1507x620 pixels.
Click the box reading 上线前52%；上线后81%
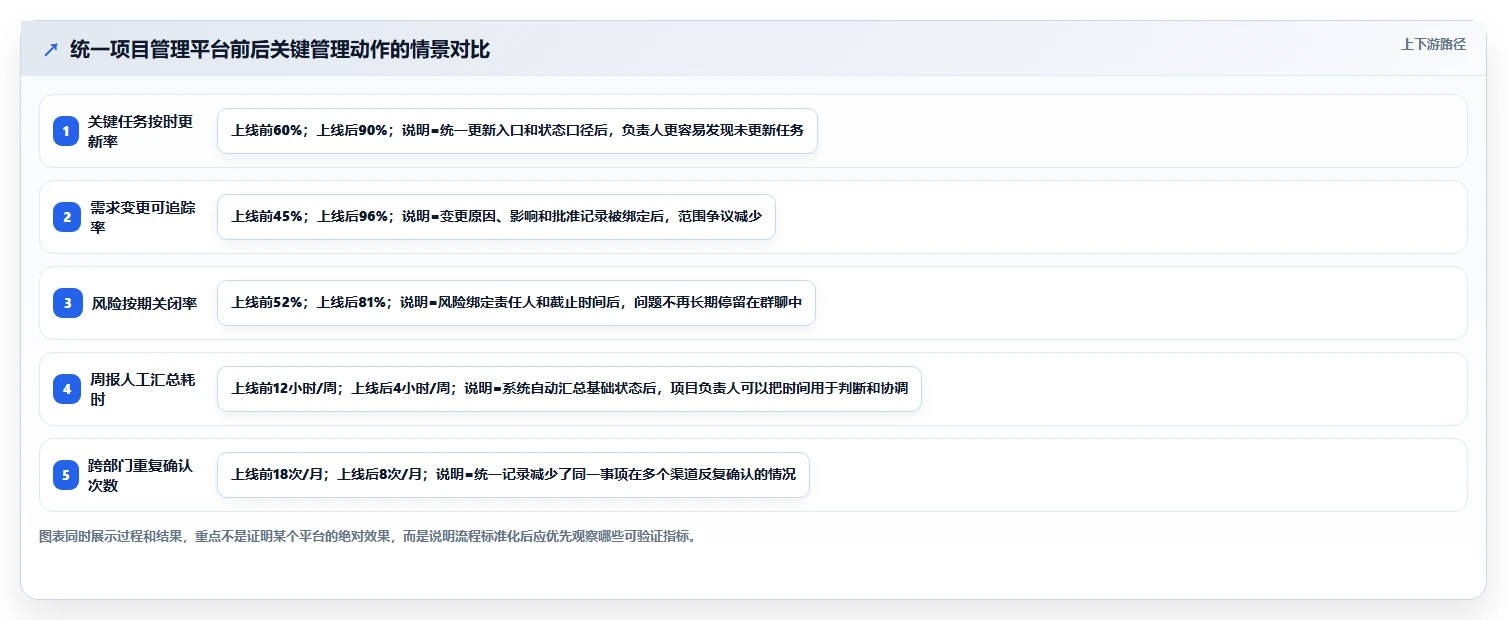[516, 303]
